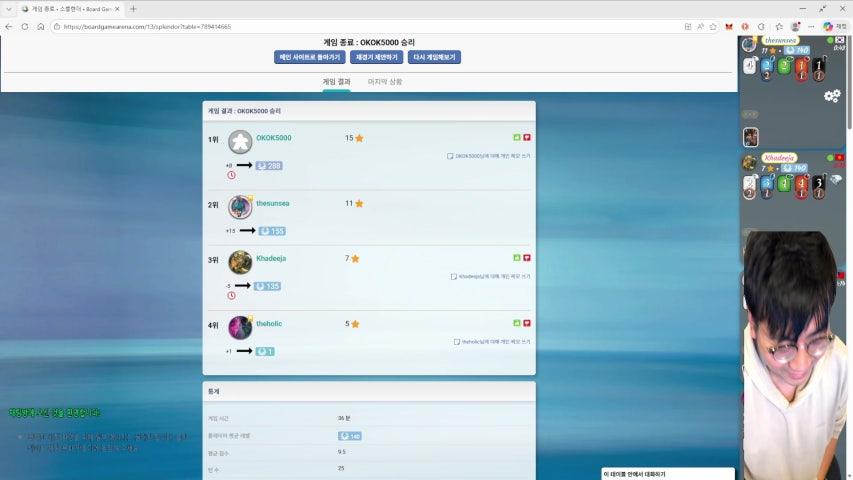Click the red clock icon under OKOK5000

pyautogui.click(x=231, y=175)
